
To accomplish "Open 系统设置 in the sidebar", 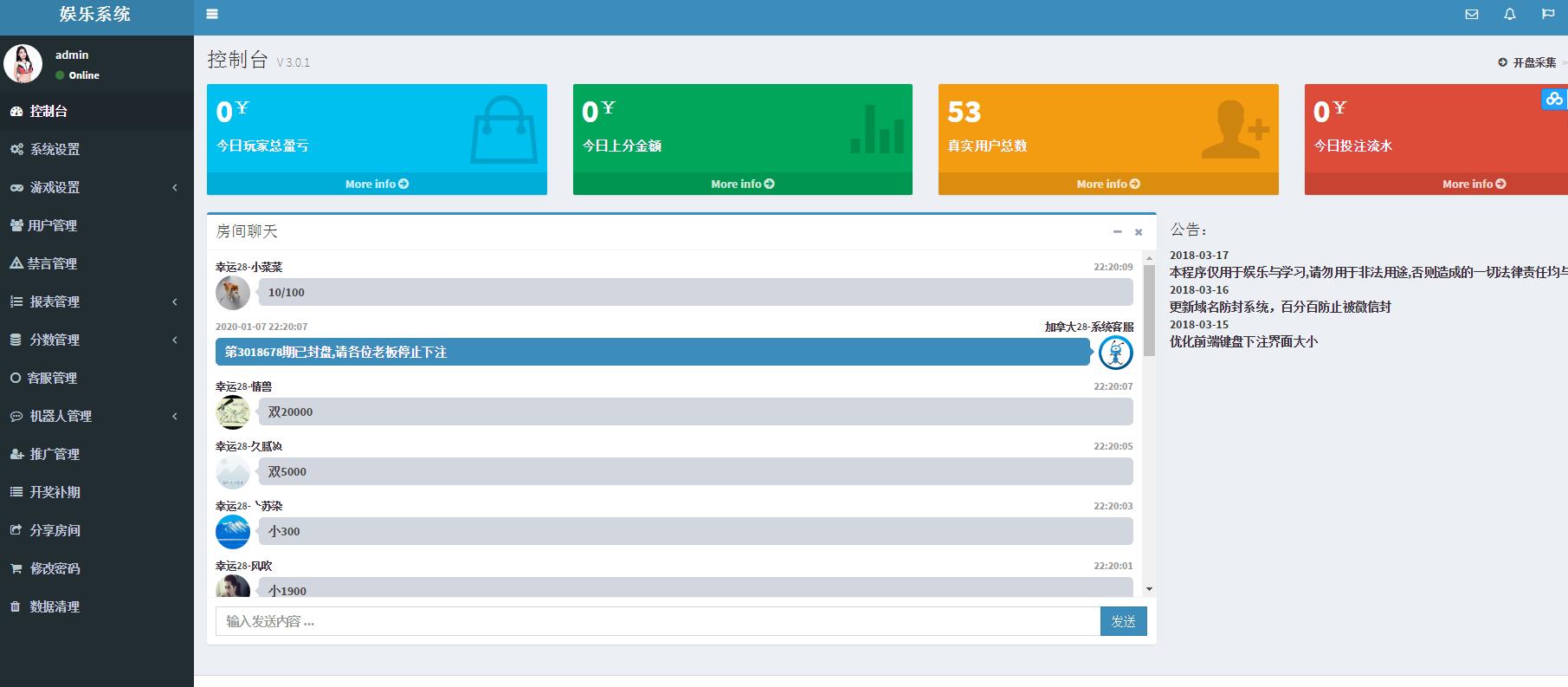I will pyautogui.click(x=55, y=149).
